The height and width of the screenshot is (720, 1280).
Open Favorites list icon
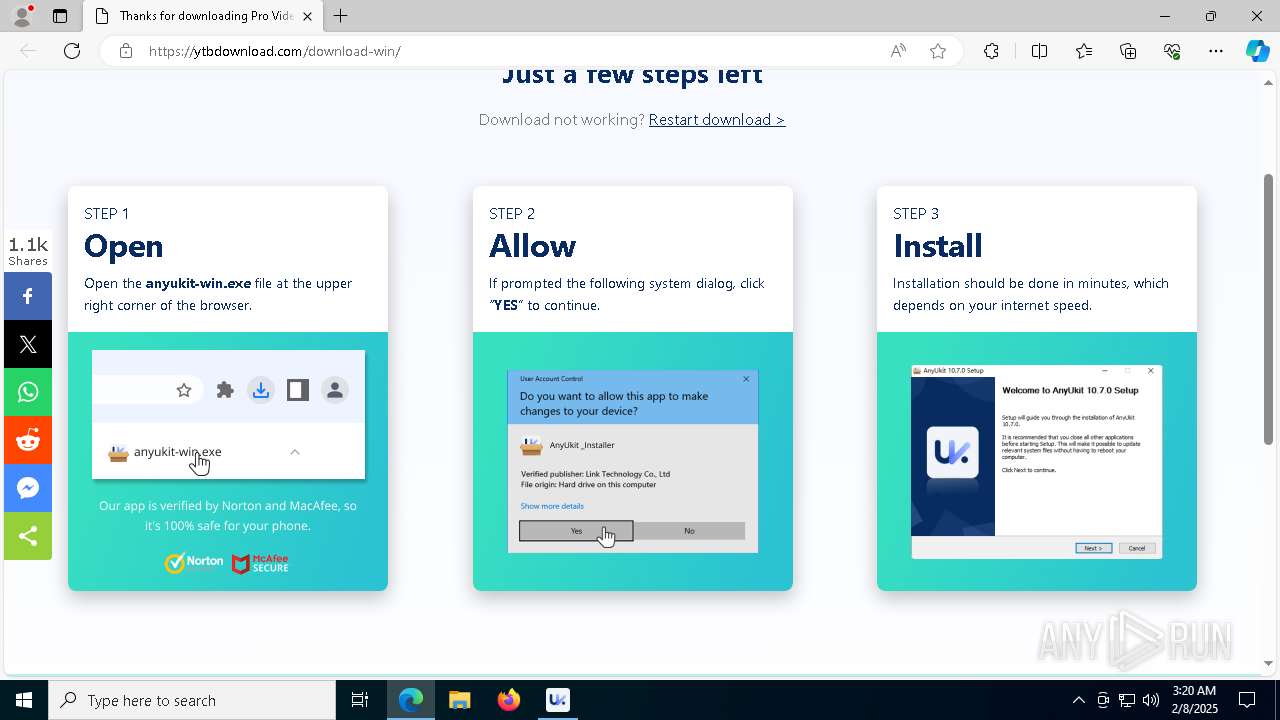coord(1084,51)
